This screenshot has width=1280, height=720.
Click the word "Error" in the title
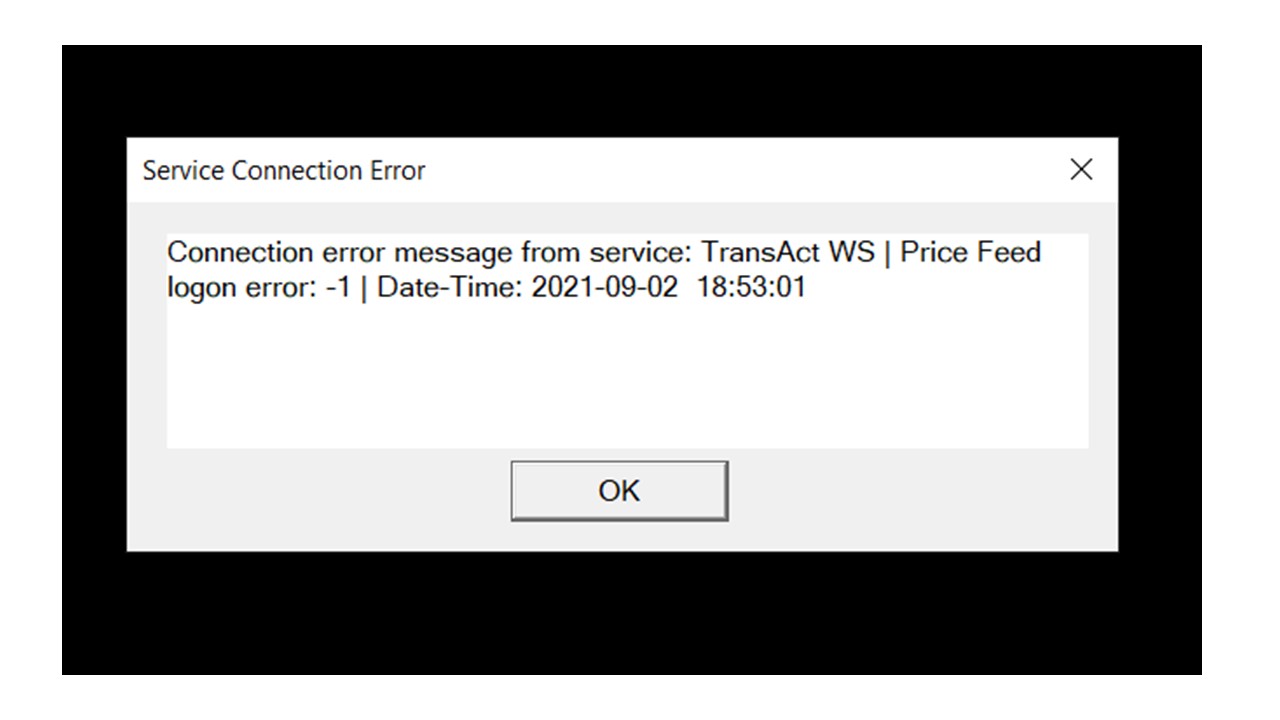pyautogui.click(x=400, y=171)
